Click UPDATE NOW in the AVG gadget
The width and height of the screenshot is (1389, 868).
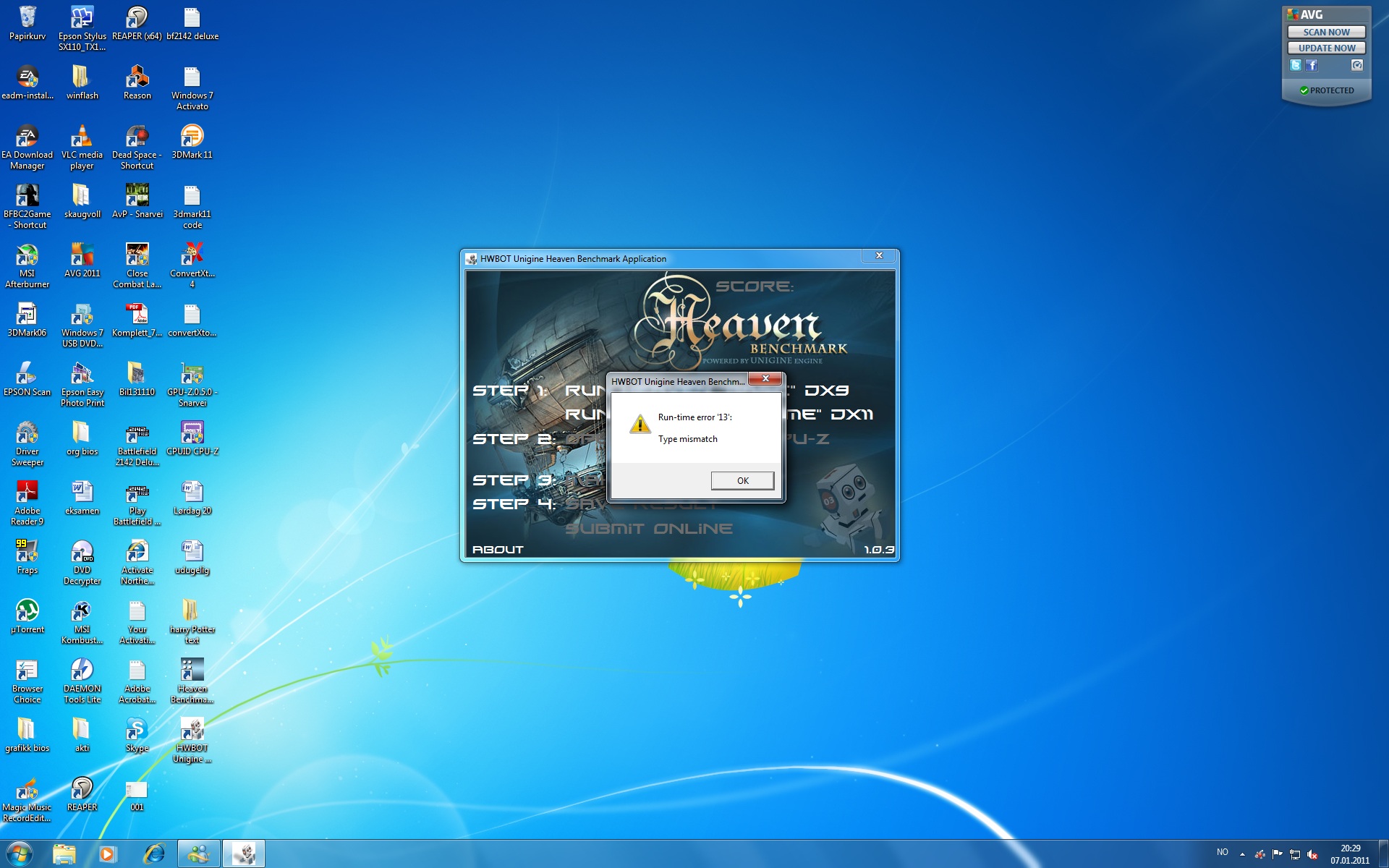tap(1326, 48)
